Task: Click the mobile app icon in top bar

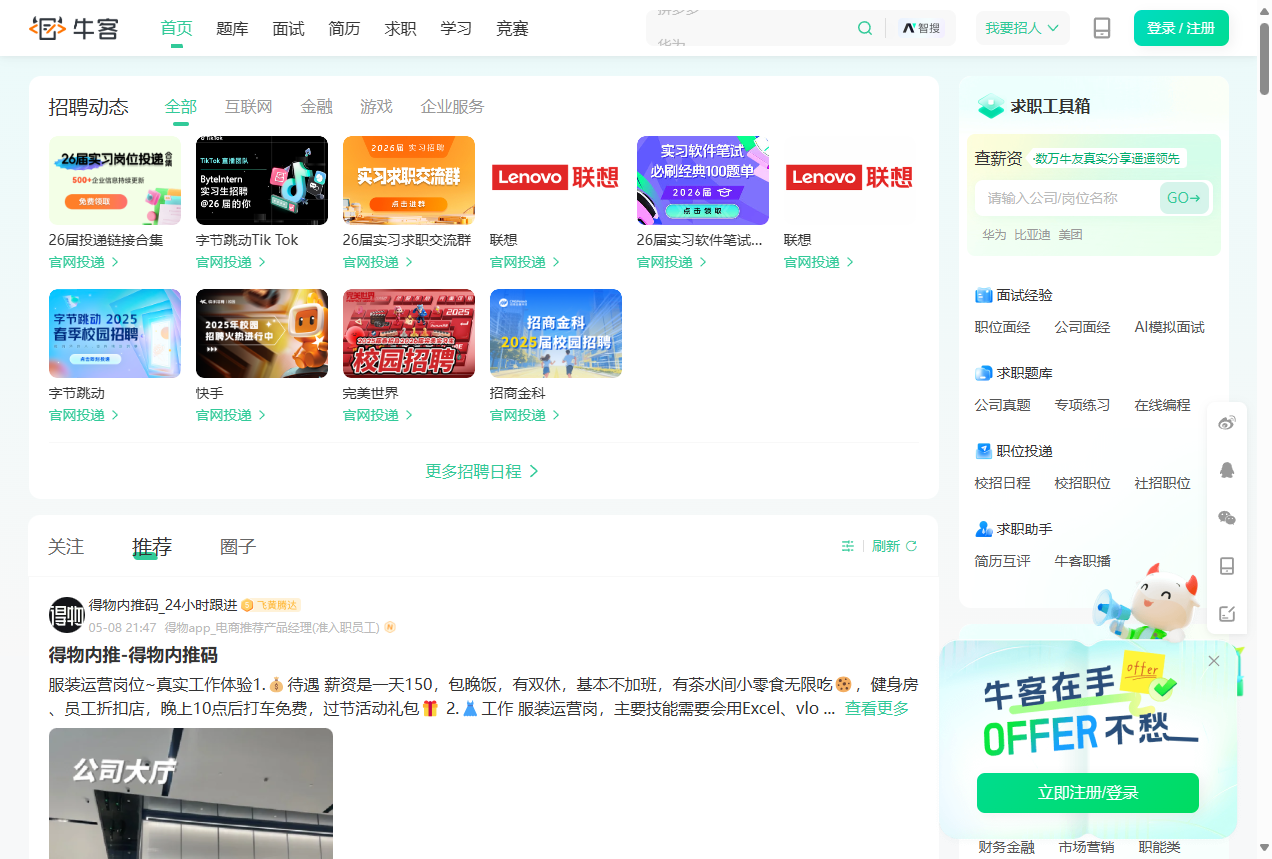Action: (1101, 28)
